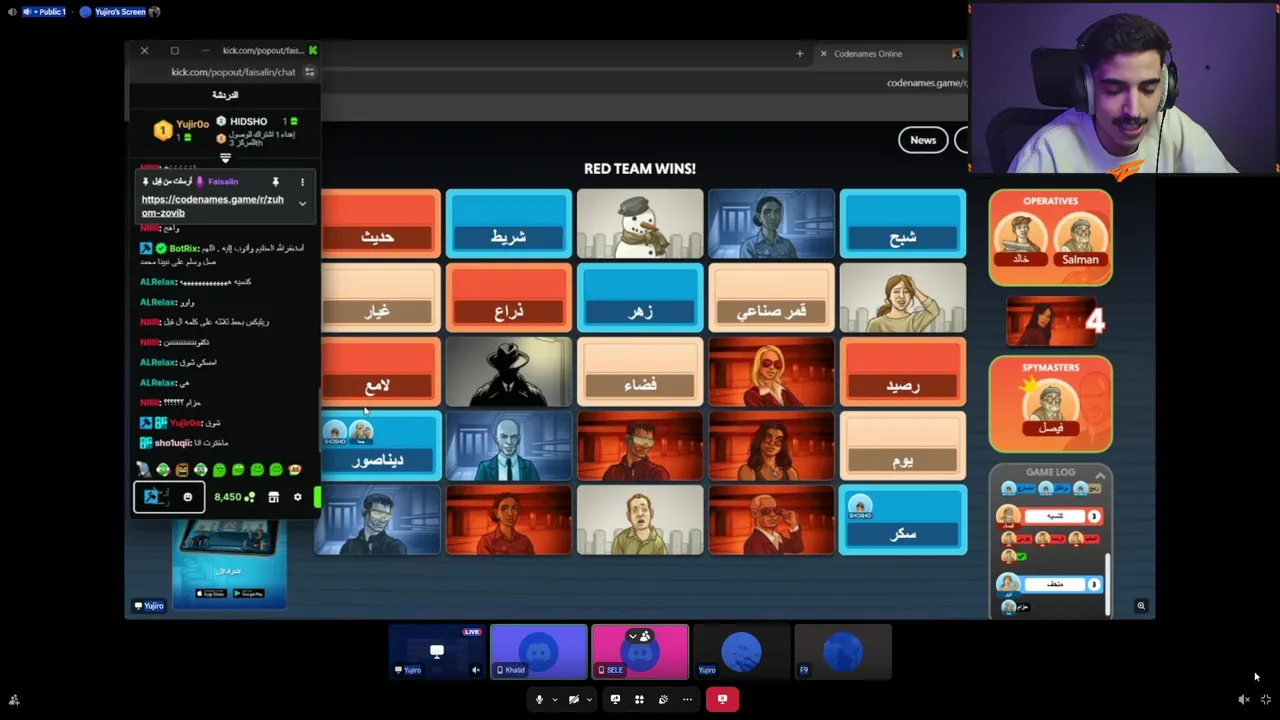The height and width of the screenshot is (720, 1280).
Task: Select the F9 participant tile
Action: [843, 652]
